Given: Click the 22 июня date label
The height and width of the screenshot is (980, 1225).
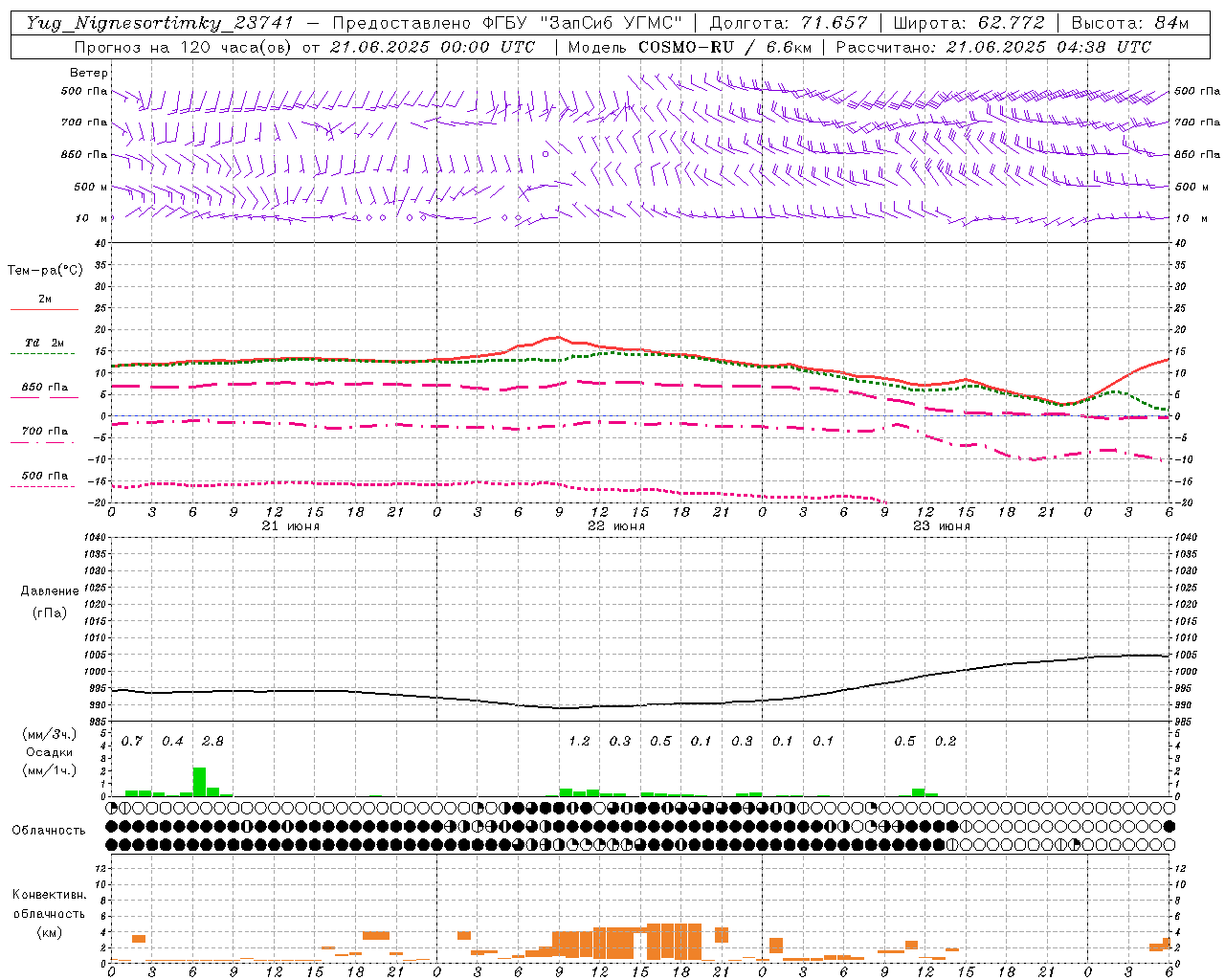Looking at the screenshot, I should coord(616,526).
